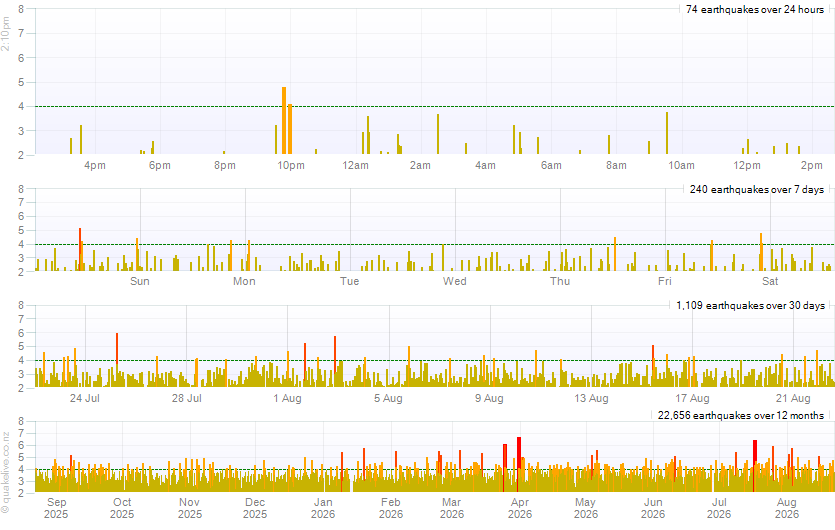Click the 4pm axis label
The width and height of the screenshot is (835, 530).
(95, 166)
